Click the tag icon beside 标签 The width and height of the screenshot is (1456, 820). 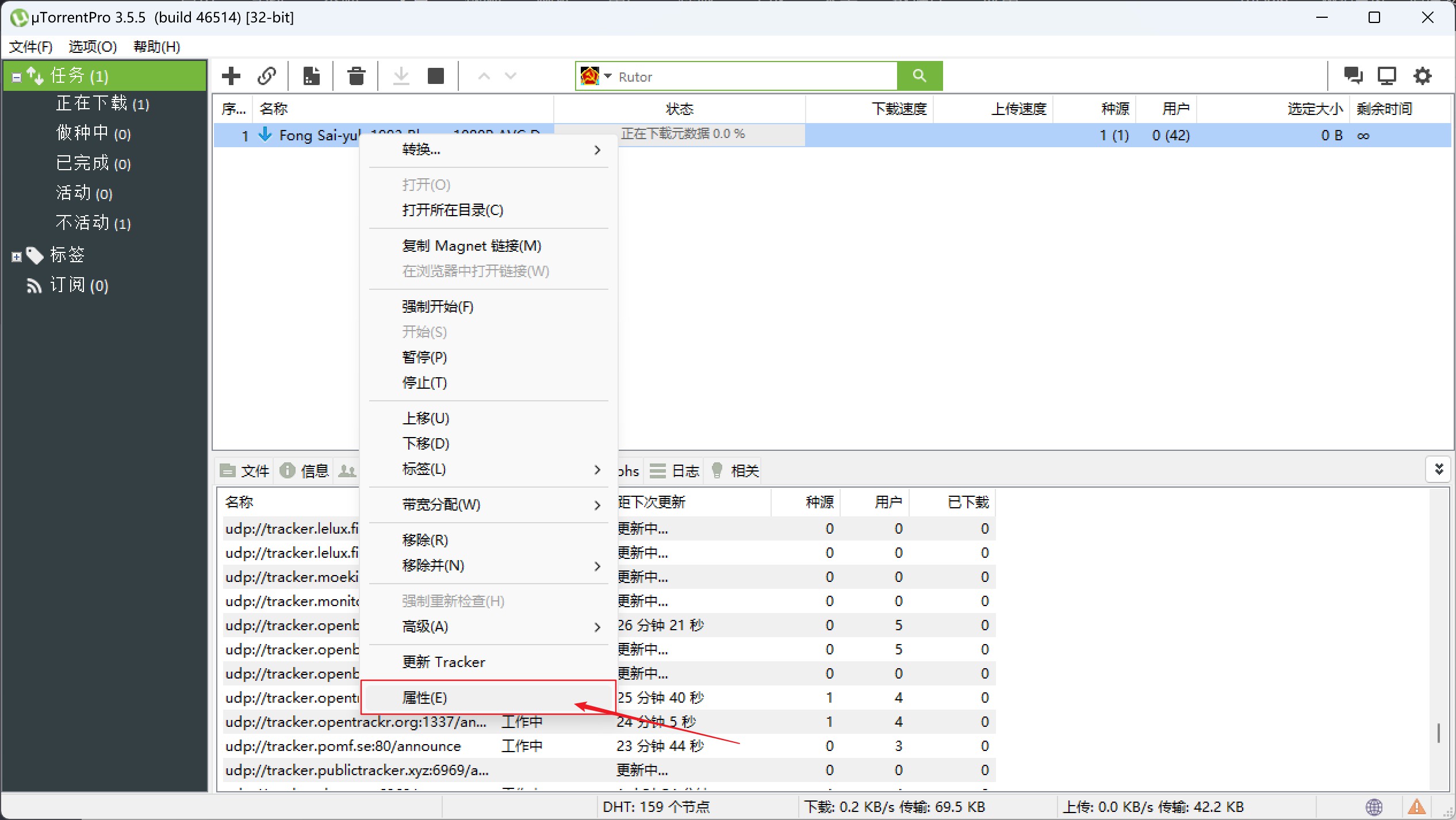click(x=35, y=255)
